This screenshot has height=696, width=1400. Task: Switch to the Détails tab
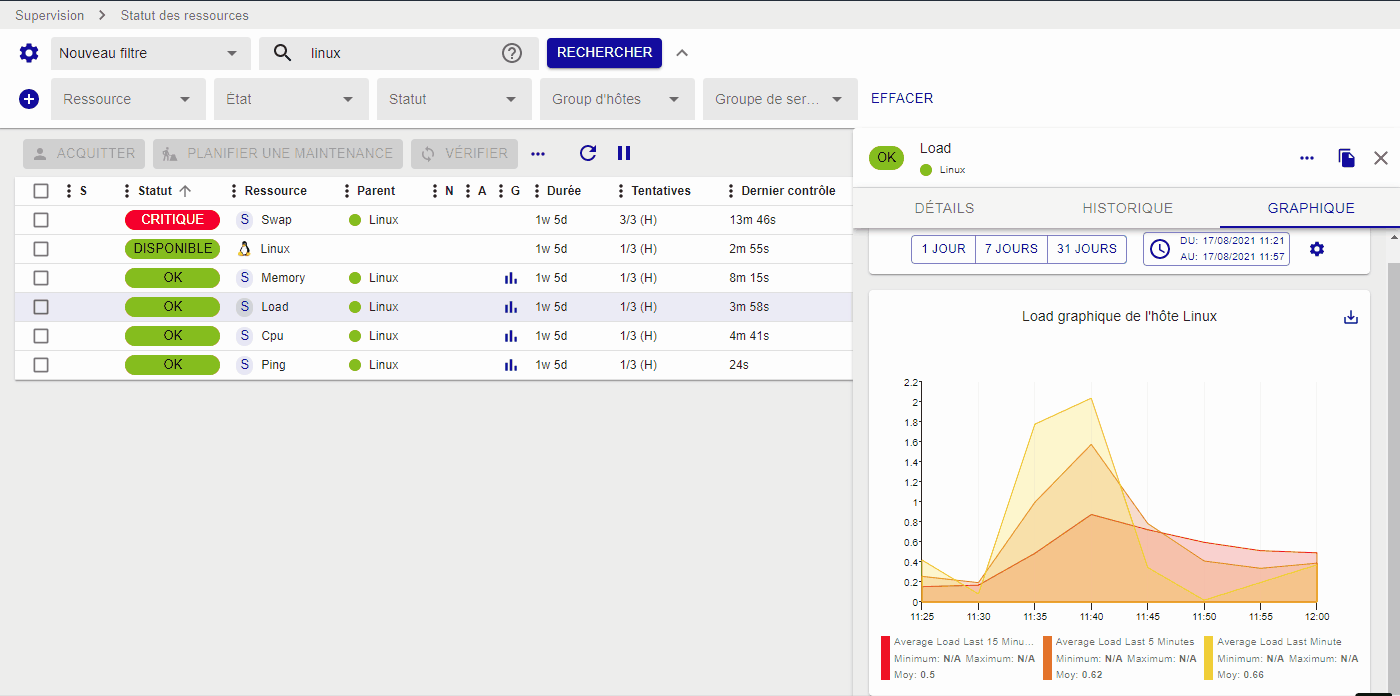click(x=944, y=208)
